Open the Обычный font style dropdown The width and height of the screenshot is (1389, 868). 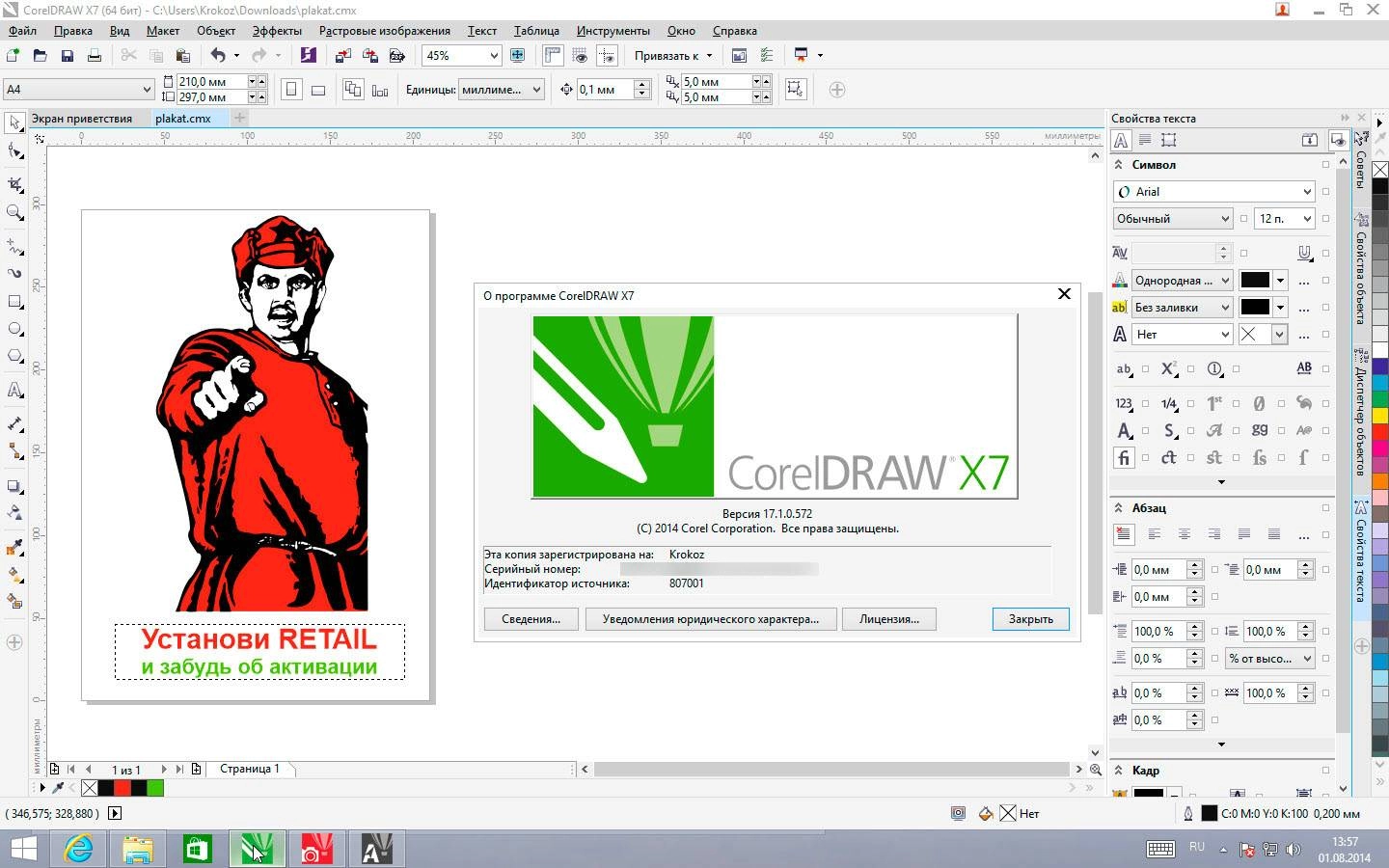(x=1225, y=219)
